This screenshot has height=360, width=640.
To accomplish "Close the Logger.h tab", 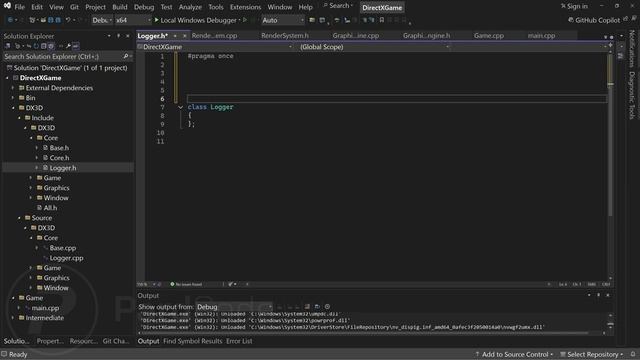I will coord(184,36).
